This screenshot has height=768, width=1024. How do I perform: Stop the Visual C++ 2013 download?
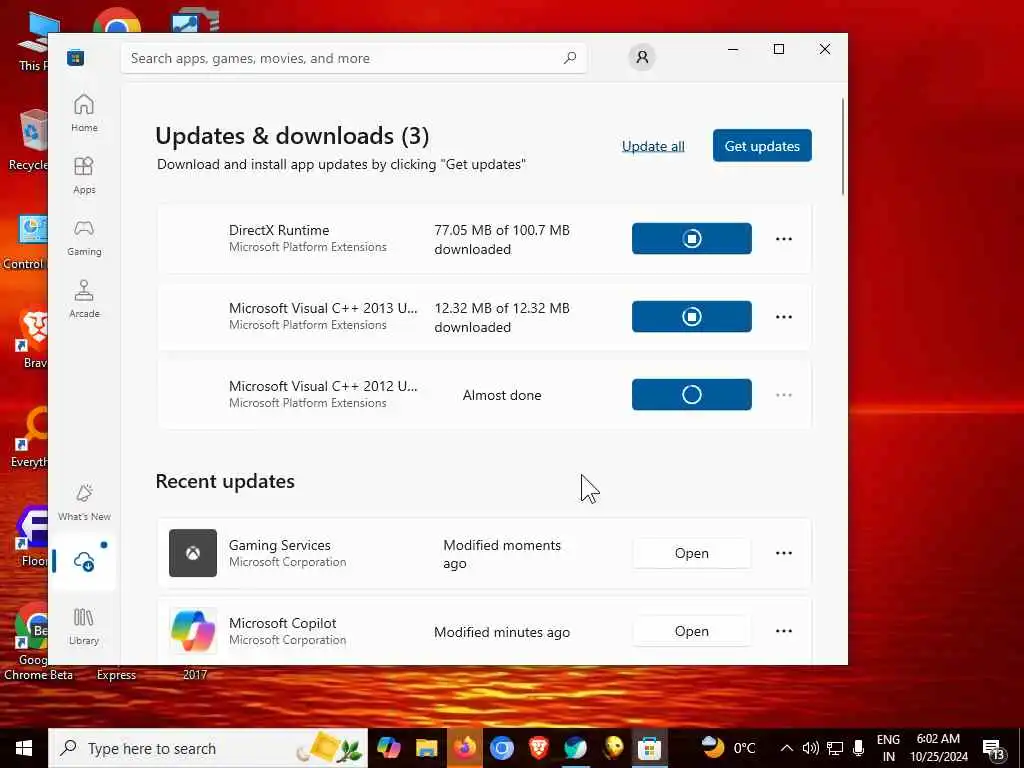(x=692, y=317)
